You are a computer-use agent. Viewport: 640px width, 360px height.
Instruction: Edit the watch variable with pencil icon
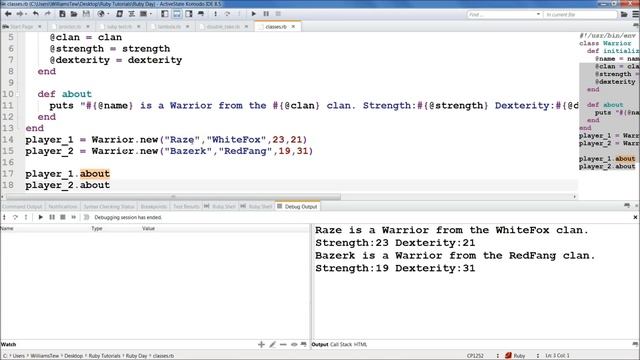coord(272,344)
